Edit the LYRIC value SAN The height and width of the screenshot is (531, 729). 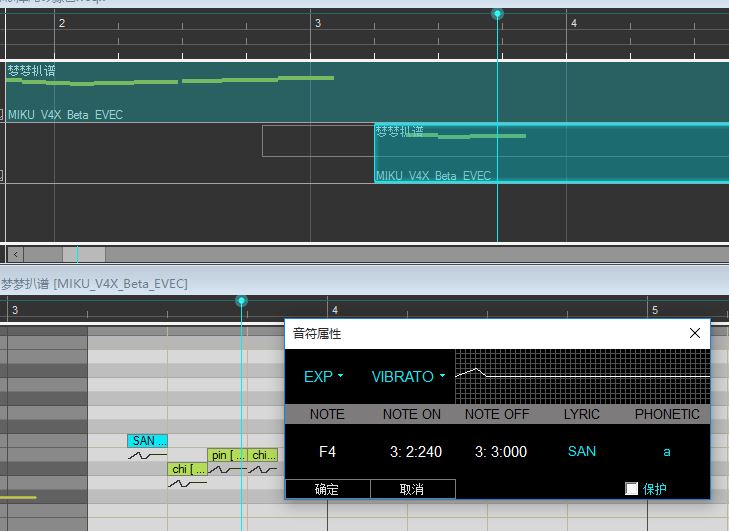[x=582, y=451]
